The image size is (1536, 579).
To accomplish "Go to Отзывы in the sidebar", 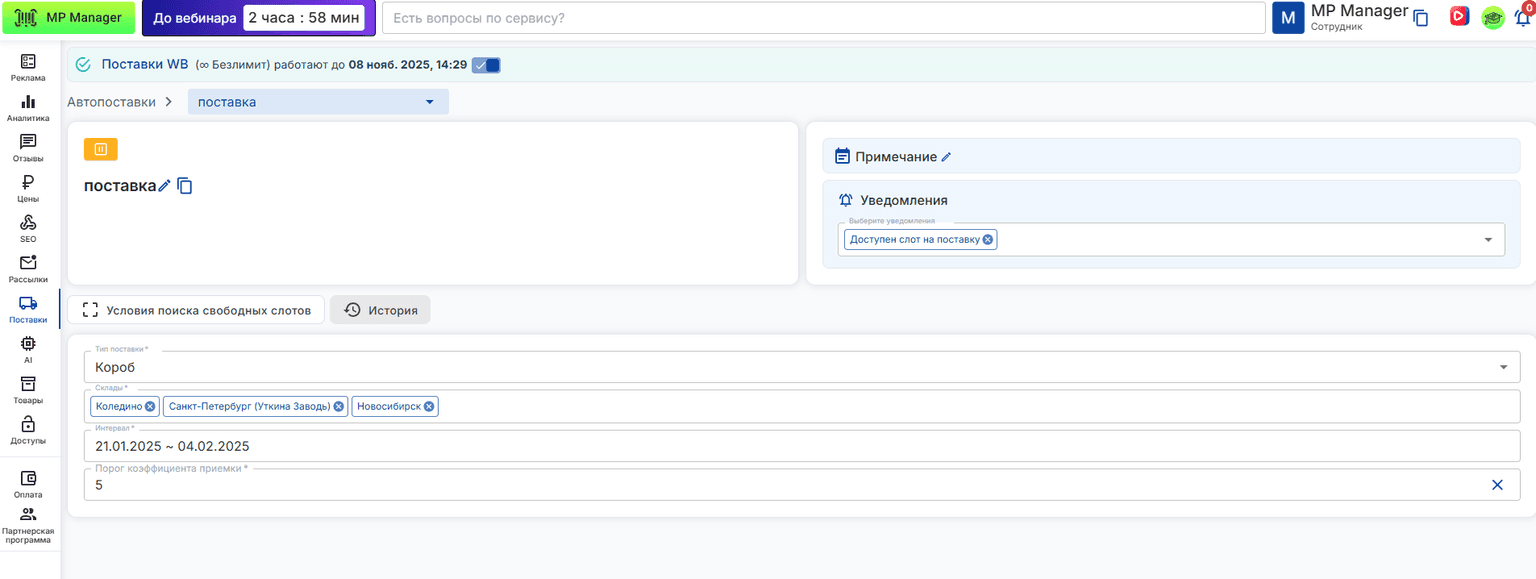I will click(28, 149).
